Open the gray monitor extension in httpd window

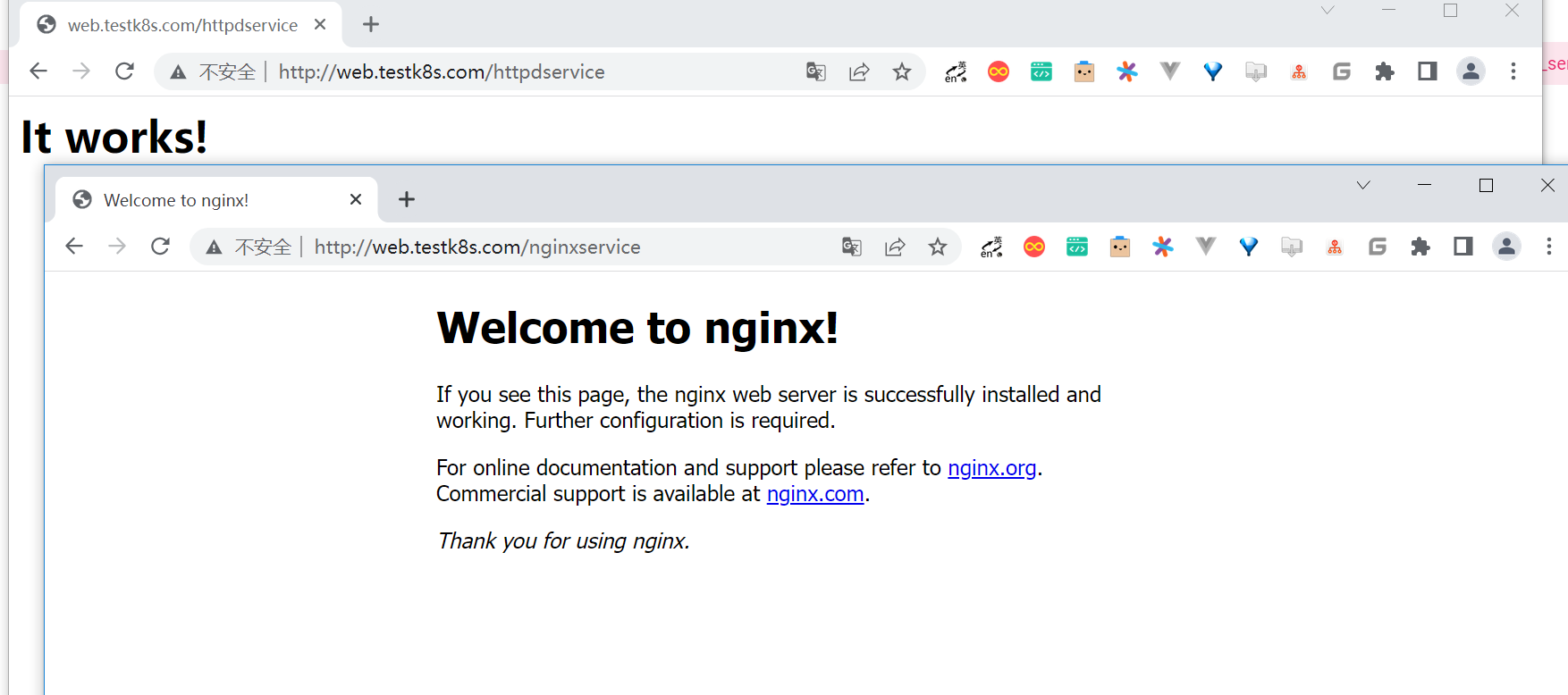pos(1256,72)
